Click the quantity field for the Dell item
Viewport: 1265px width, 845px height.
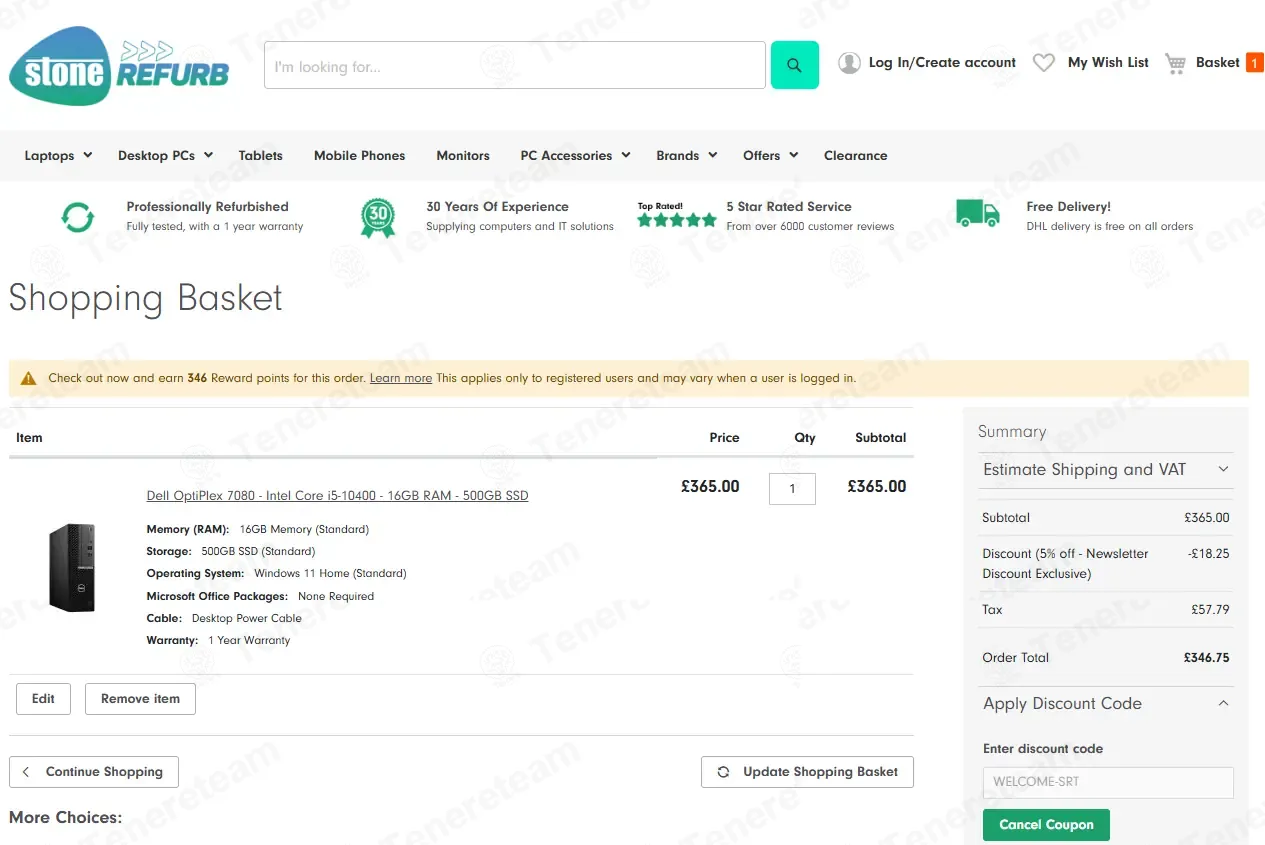[792, 489]
